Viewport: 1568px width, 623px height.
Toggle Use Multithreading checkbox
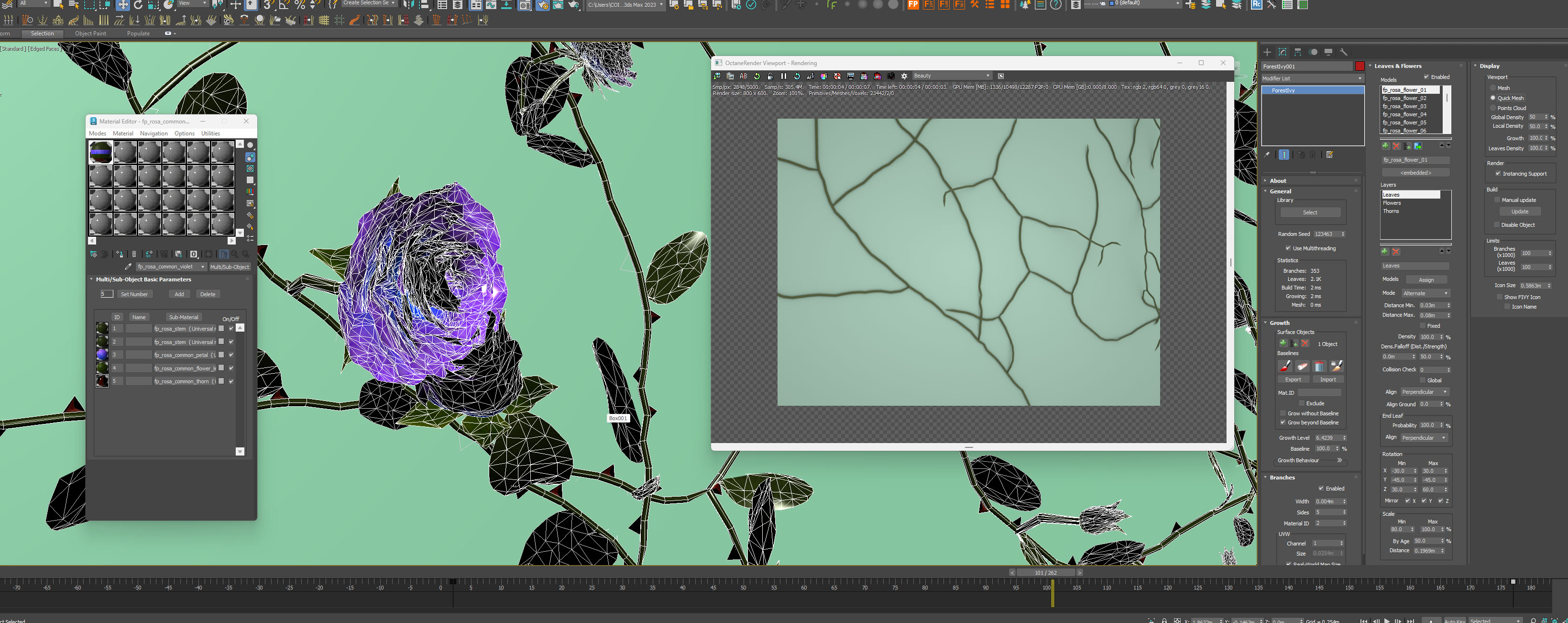(1288, 248)
